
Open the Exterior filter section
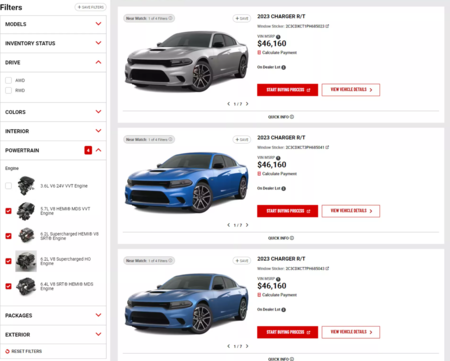pos(53,334)
